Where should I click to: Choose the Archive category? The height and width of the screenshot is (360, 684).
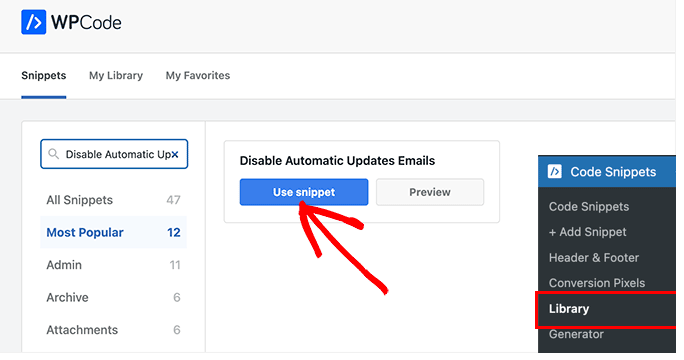[x=113, y=297]
